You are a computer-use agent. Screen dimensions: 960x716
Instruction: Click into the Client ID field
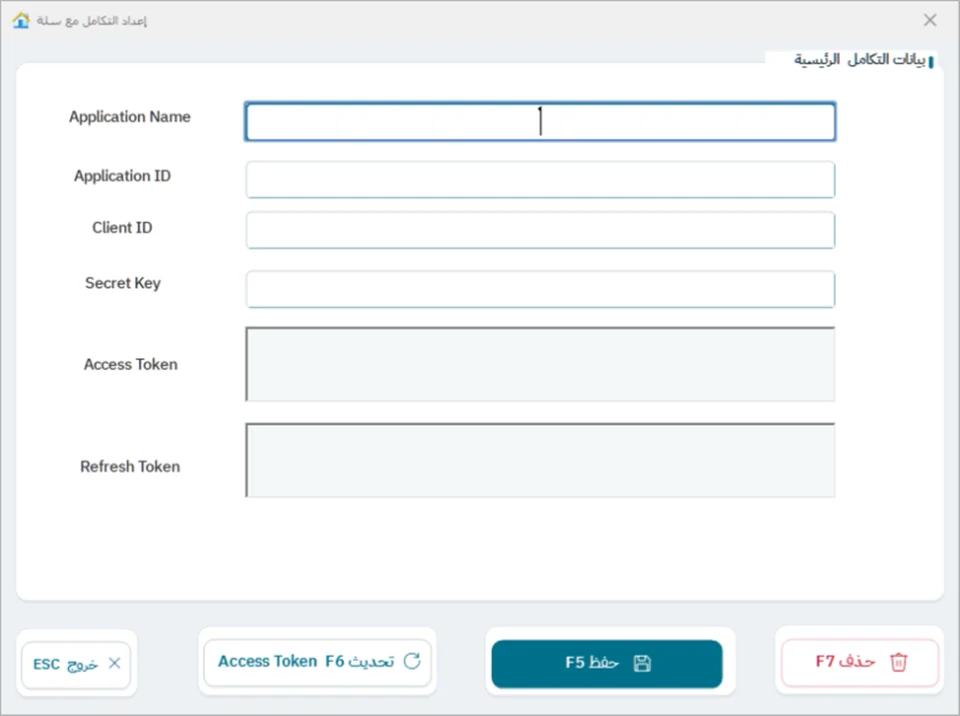540,230
